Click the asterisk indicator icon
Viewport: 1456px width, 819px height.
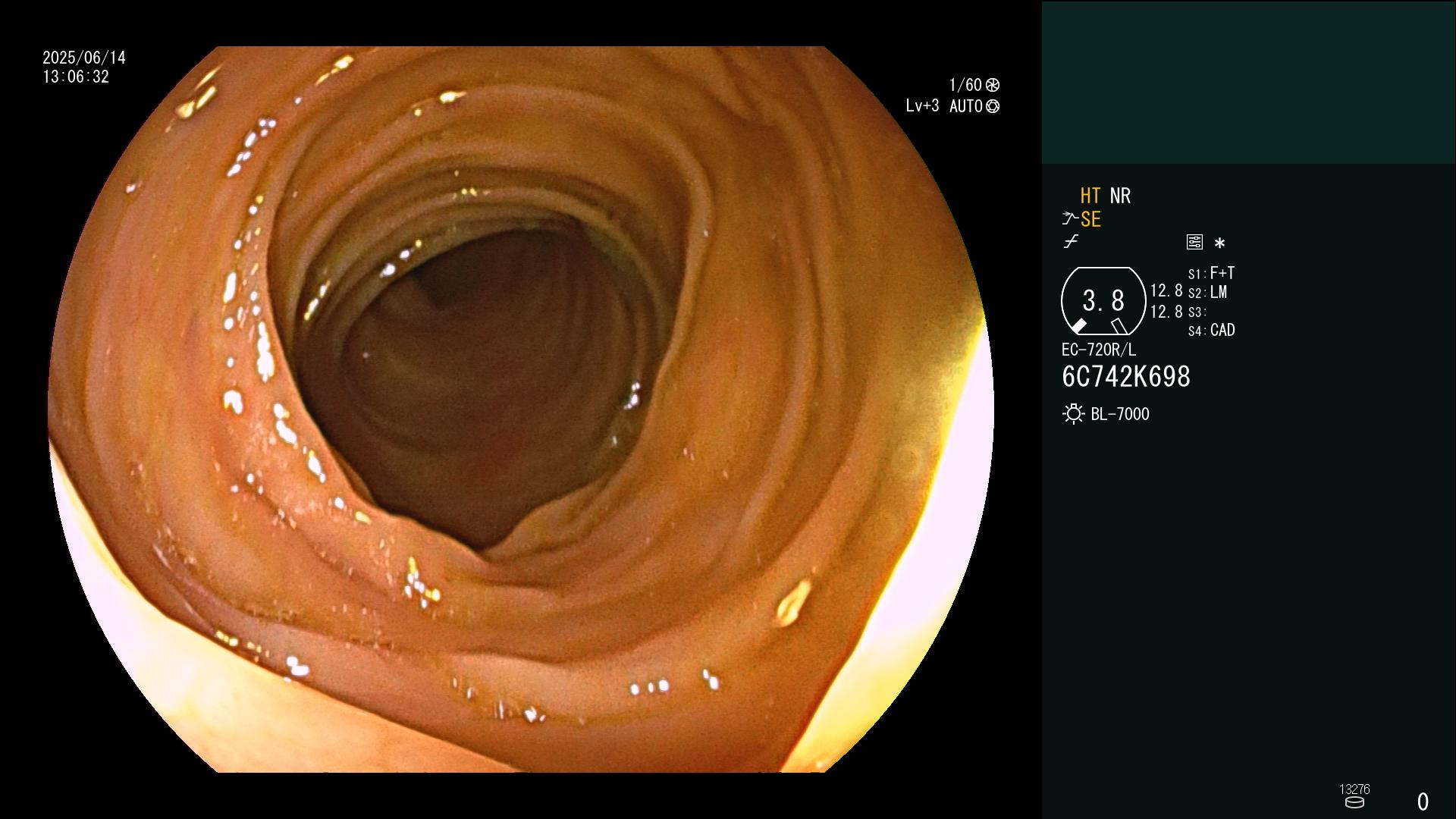[x=1219, y=243]
